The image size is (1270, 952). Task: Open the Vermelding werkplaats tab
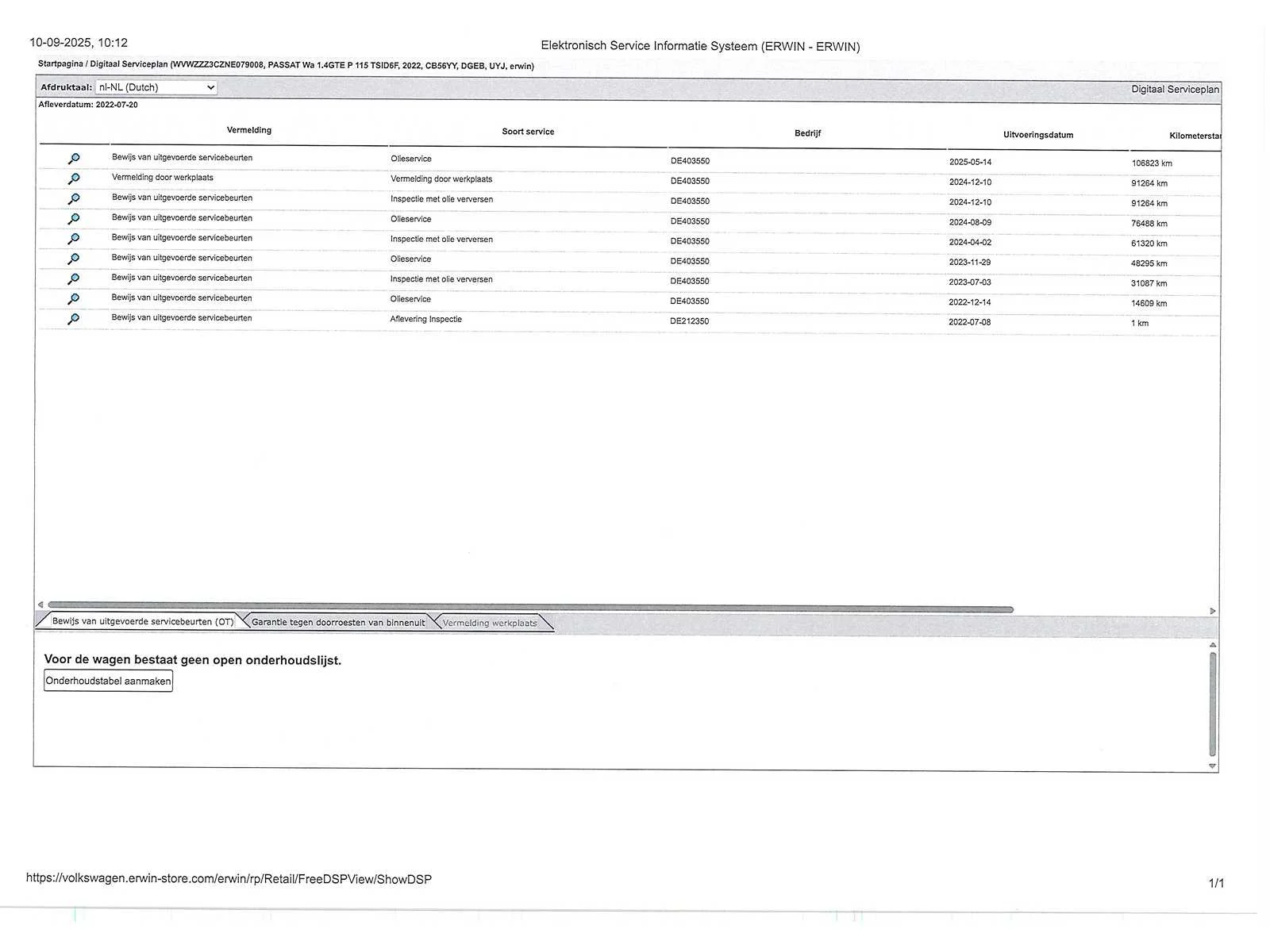click(x=489, y=623)
